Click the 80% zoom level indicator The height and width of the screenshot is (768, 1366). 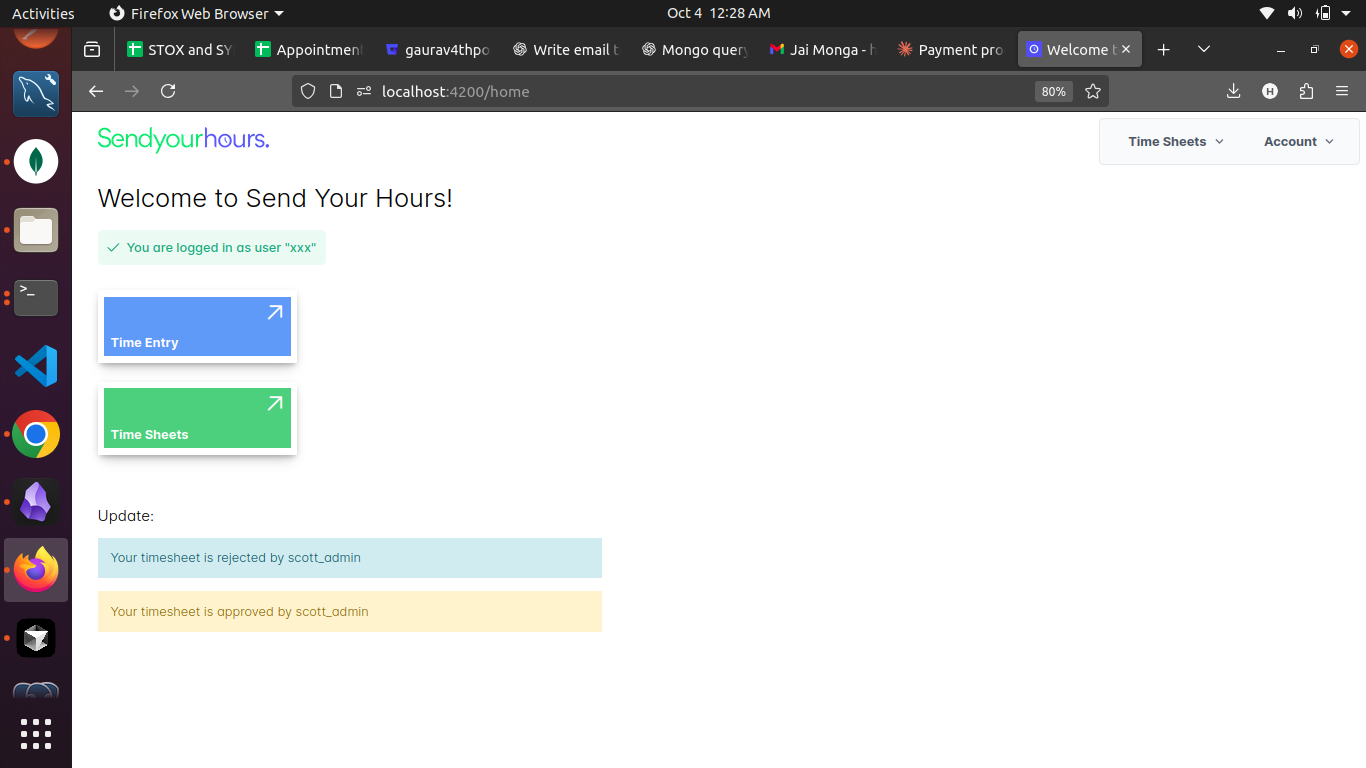1053,91
